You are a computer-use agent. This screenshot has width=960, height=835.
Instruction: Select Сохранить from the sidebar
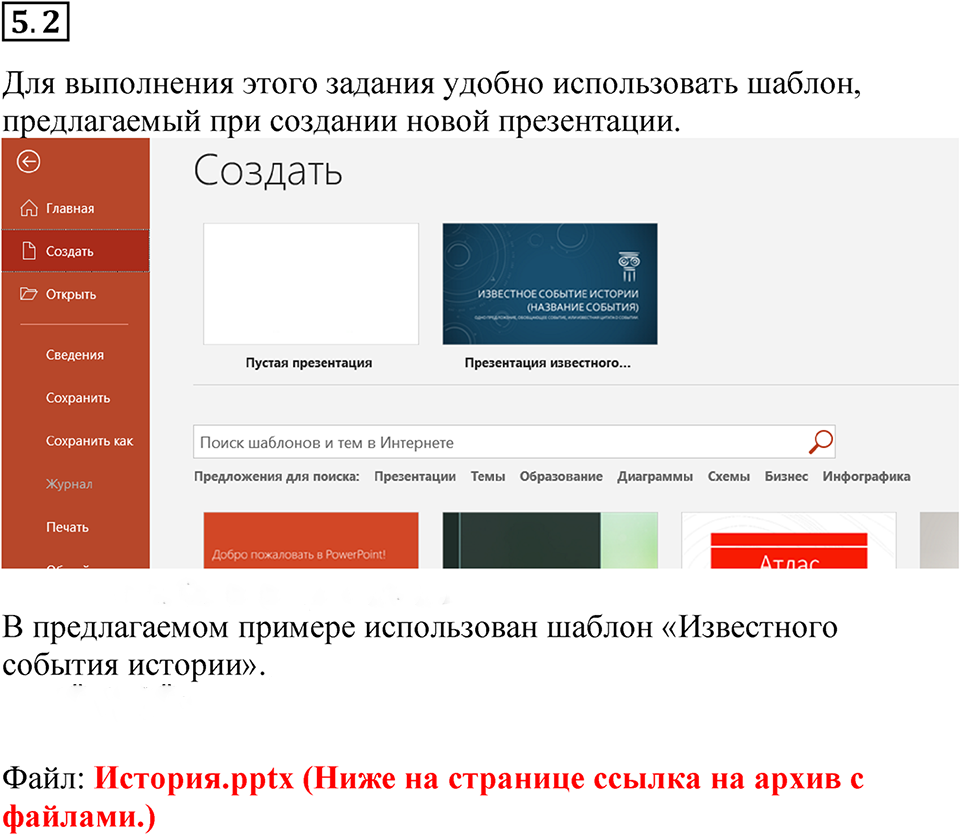[x=78, y=398]
